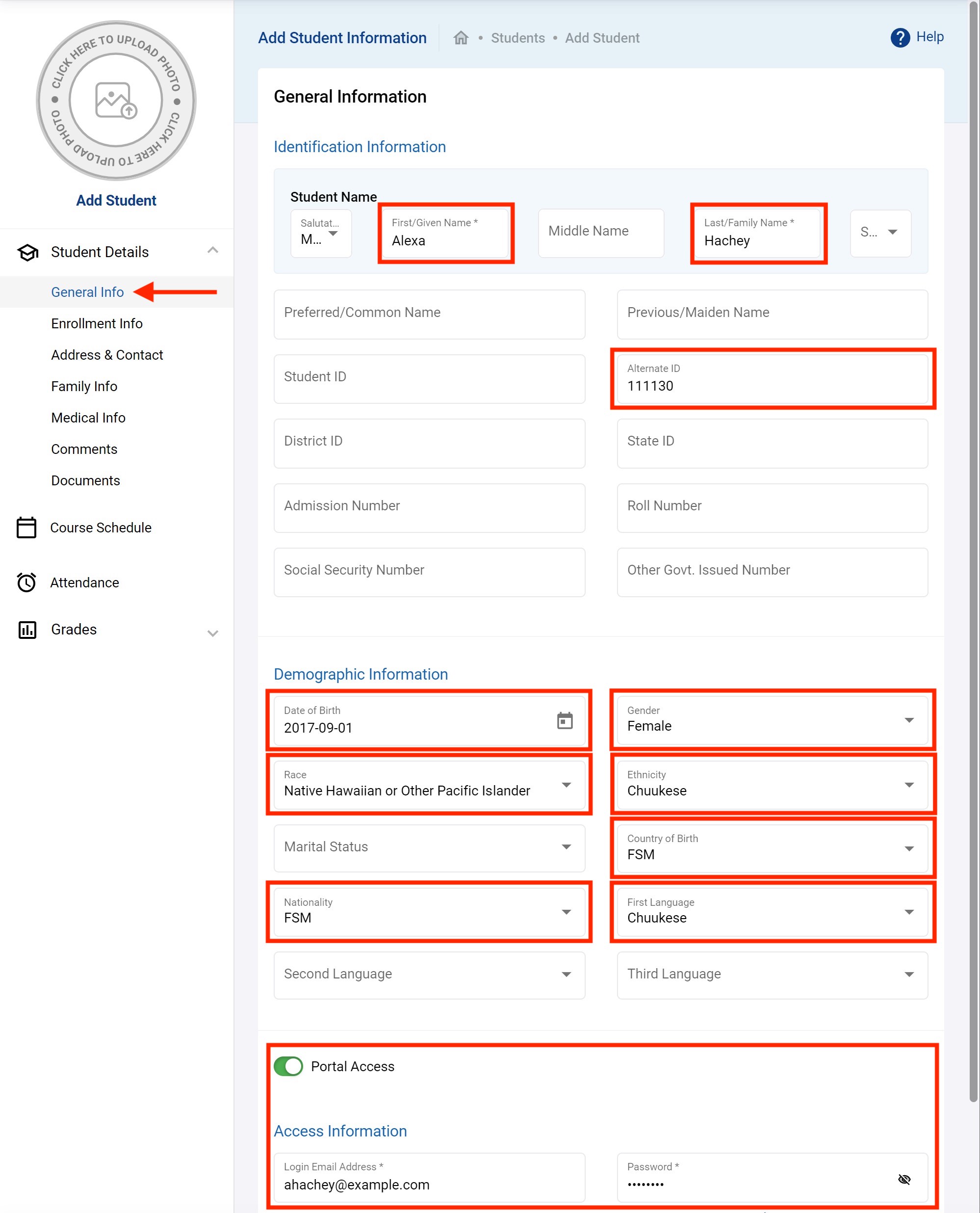This screenshot has width=980, height=1213.
Task: Click the Help question mark icon
Action: click(900, 38)
